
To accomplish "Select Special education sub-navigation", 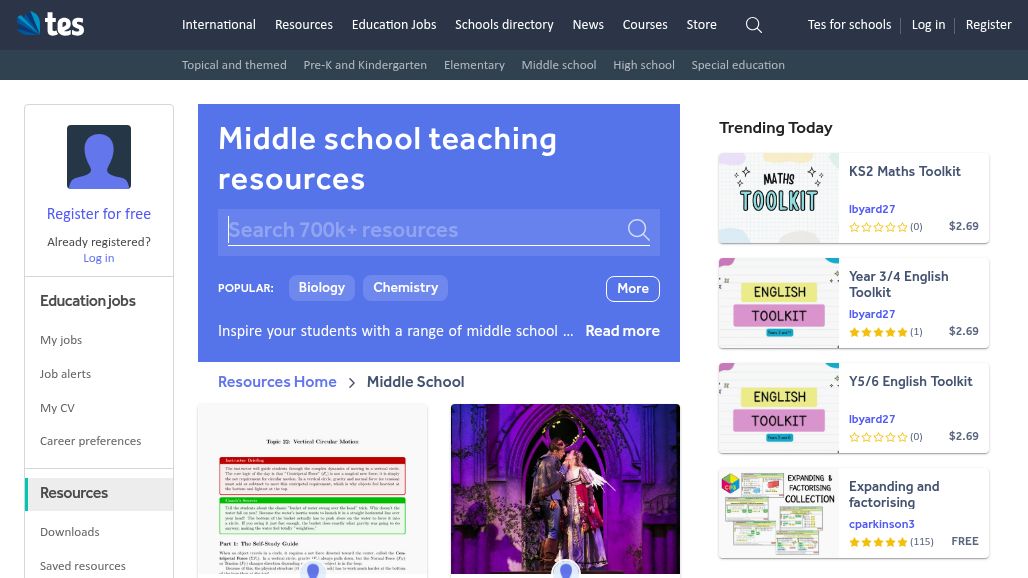I will pyautogui.click(x=738, y=65).
